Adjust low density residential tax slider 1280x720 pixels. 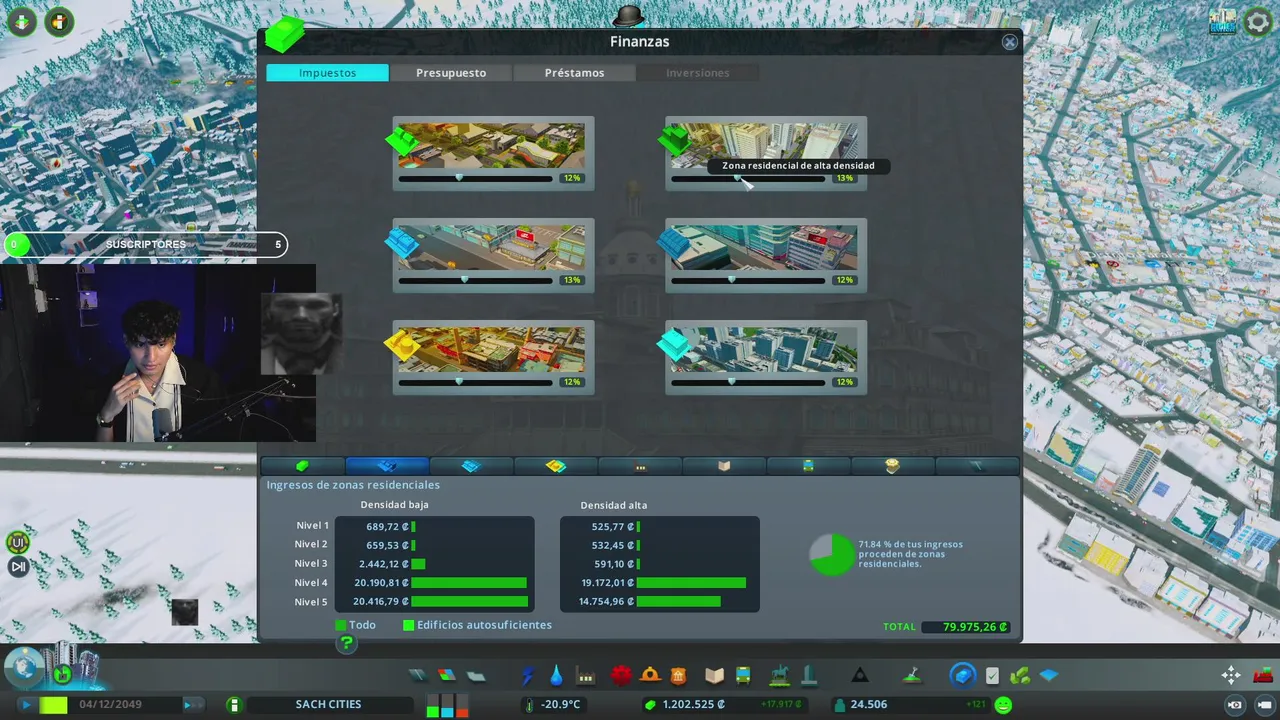click(x=475, y=178)
